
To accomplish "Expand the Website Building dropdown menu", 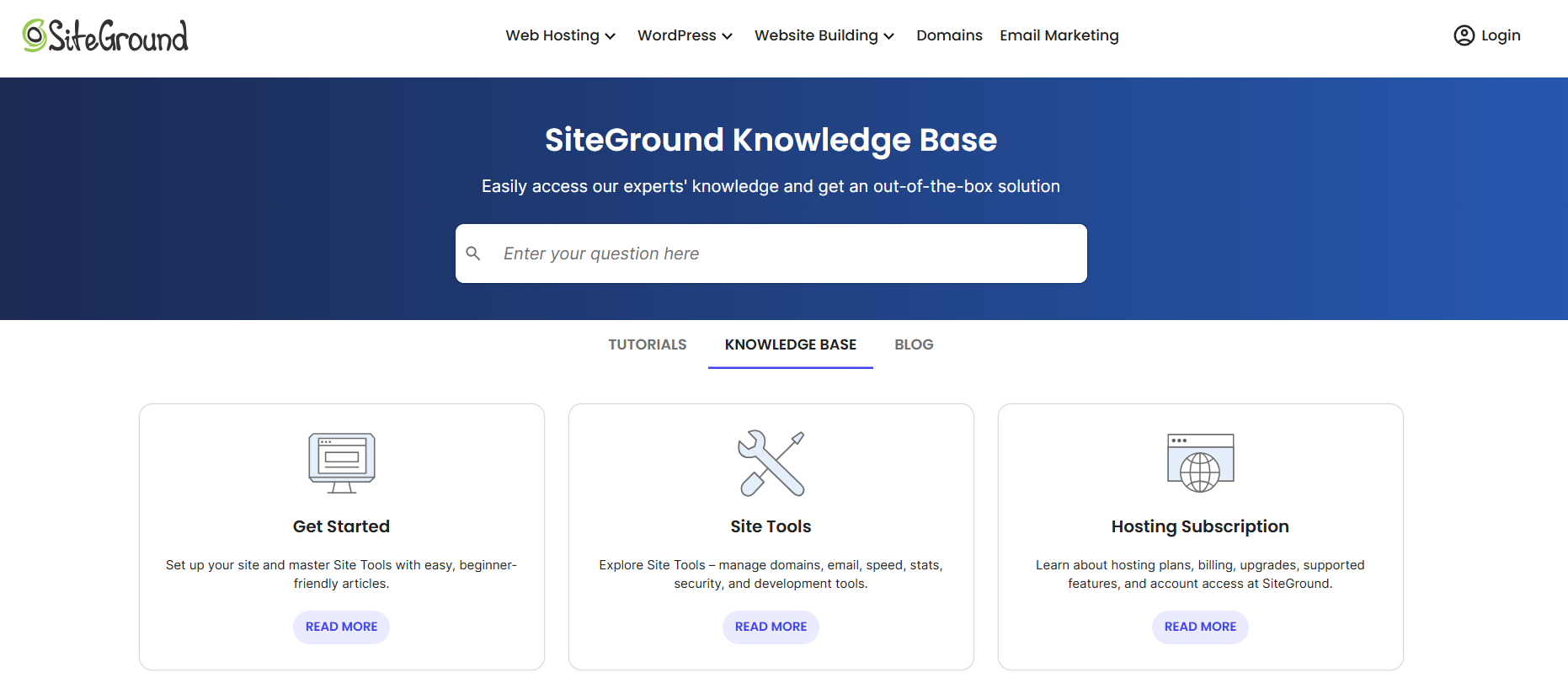I will [x=824, y=35].
